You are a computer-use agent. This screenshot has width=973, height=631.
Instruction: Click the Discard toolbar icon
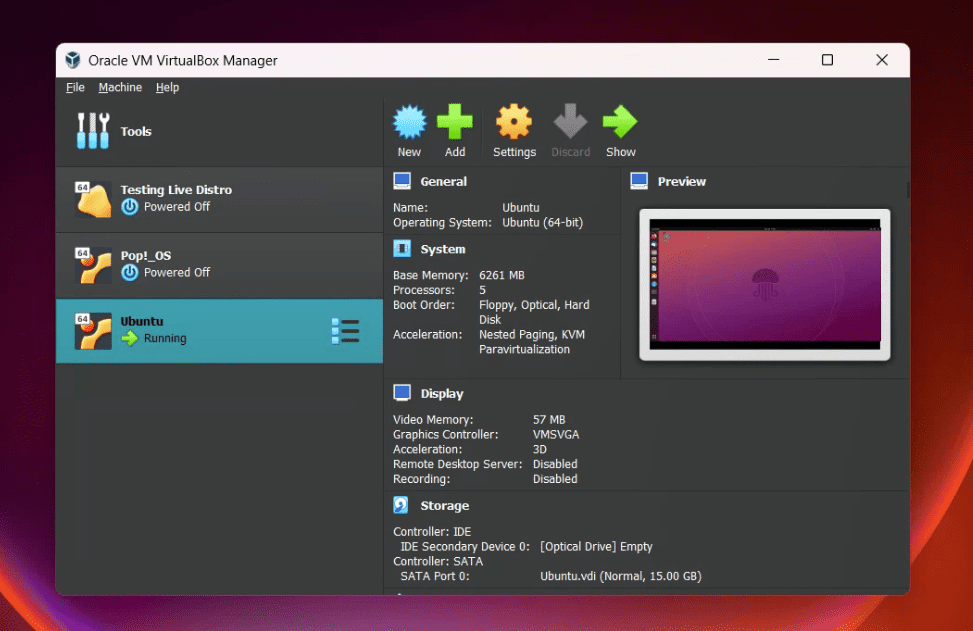[x=570, y=122]
